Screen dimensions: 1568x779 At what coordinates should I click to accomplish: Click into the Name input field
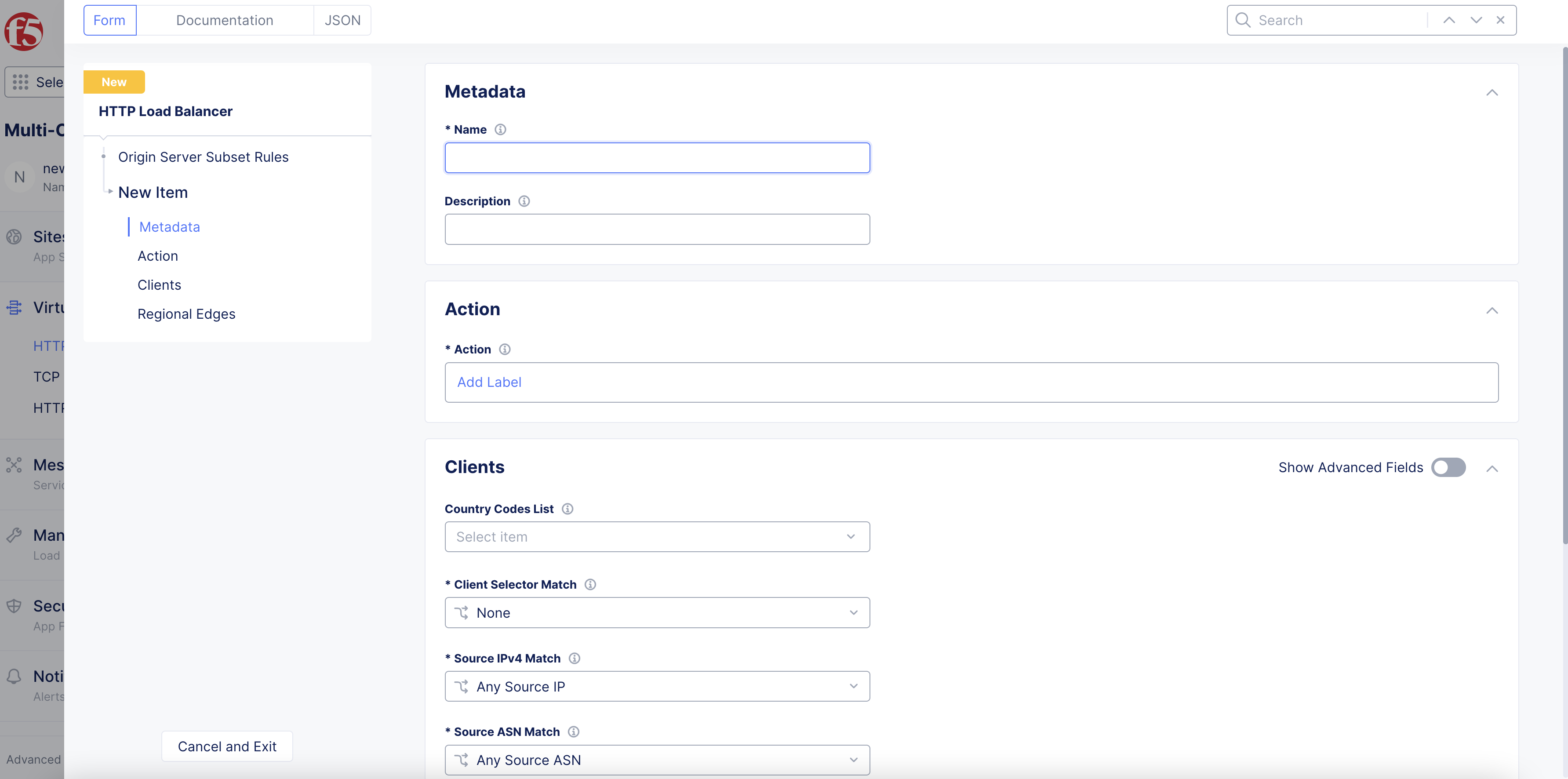pyautogui.click(x=657, y=158)
